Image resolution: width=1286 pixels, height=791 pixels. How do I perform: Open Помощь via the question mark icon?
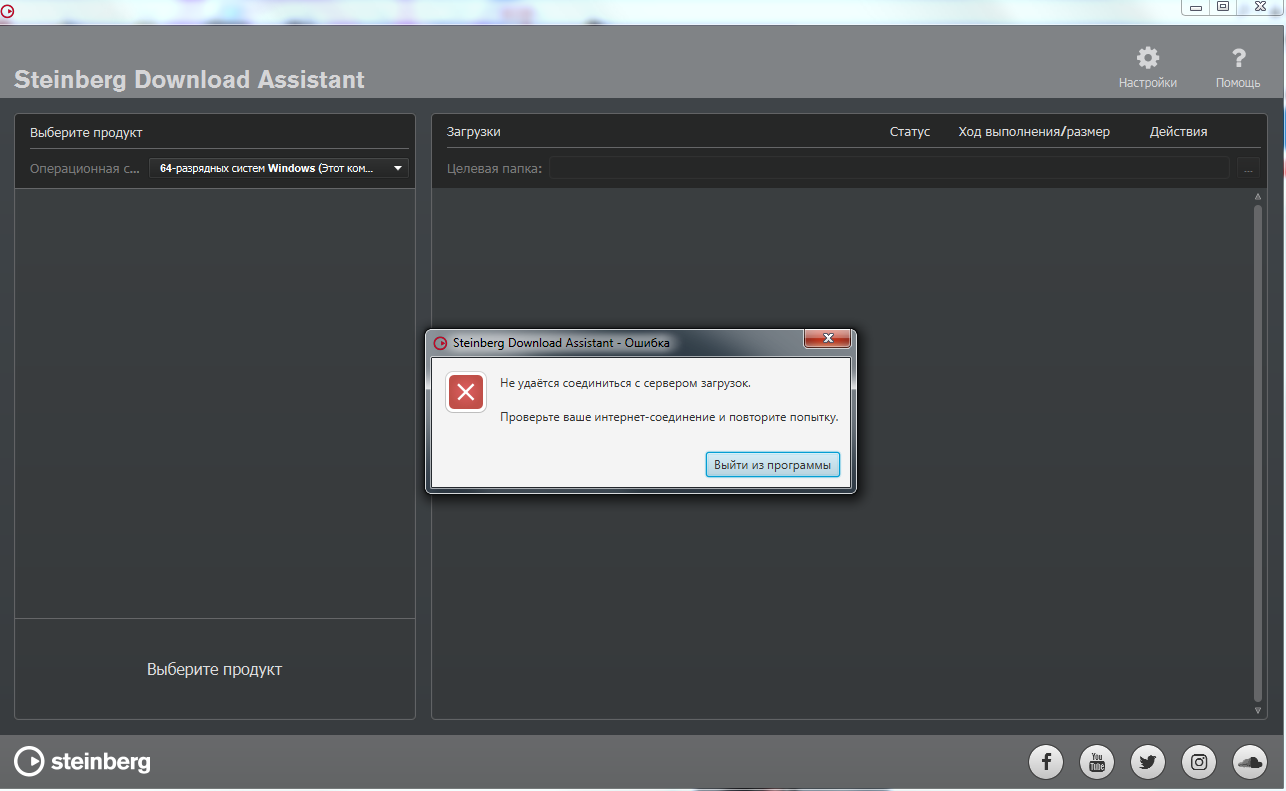pos(1238,58)
